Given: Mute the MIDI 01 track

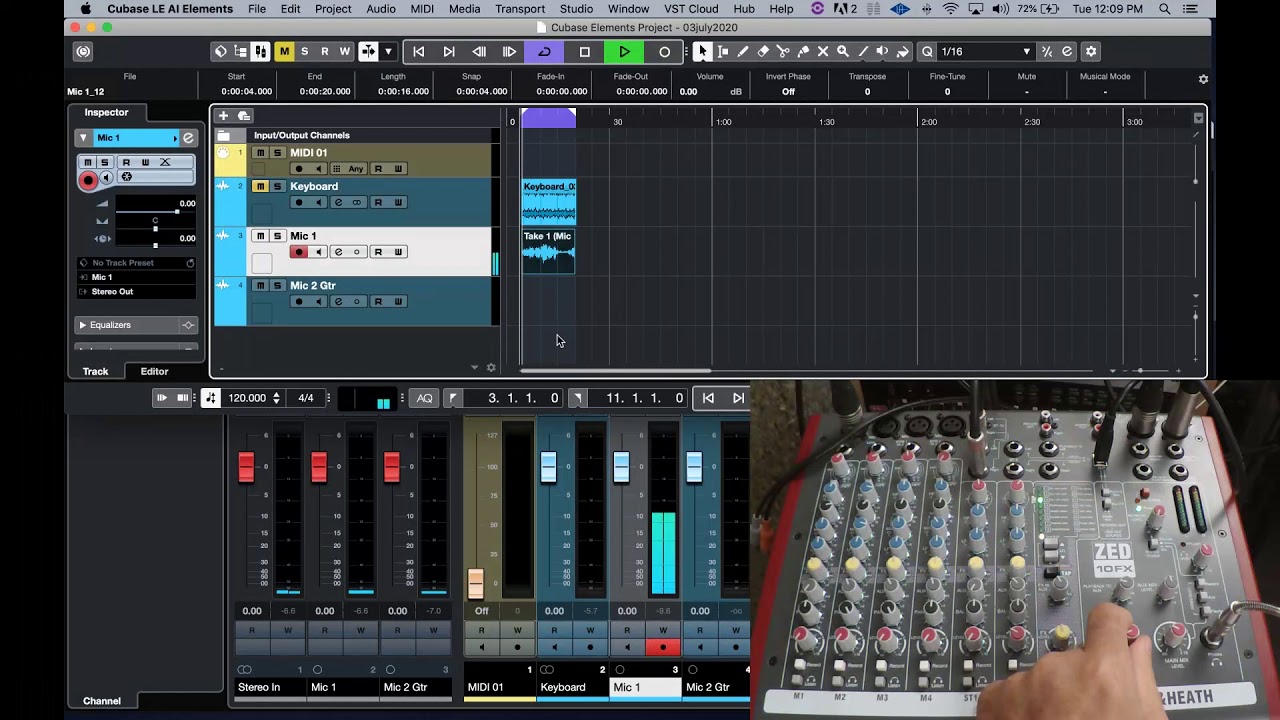Looking at the screenshot, I should coord(260,153).
